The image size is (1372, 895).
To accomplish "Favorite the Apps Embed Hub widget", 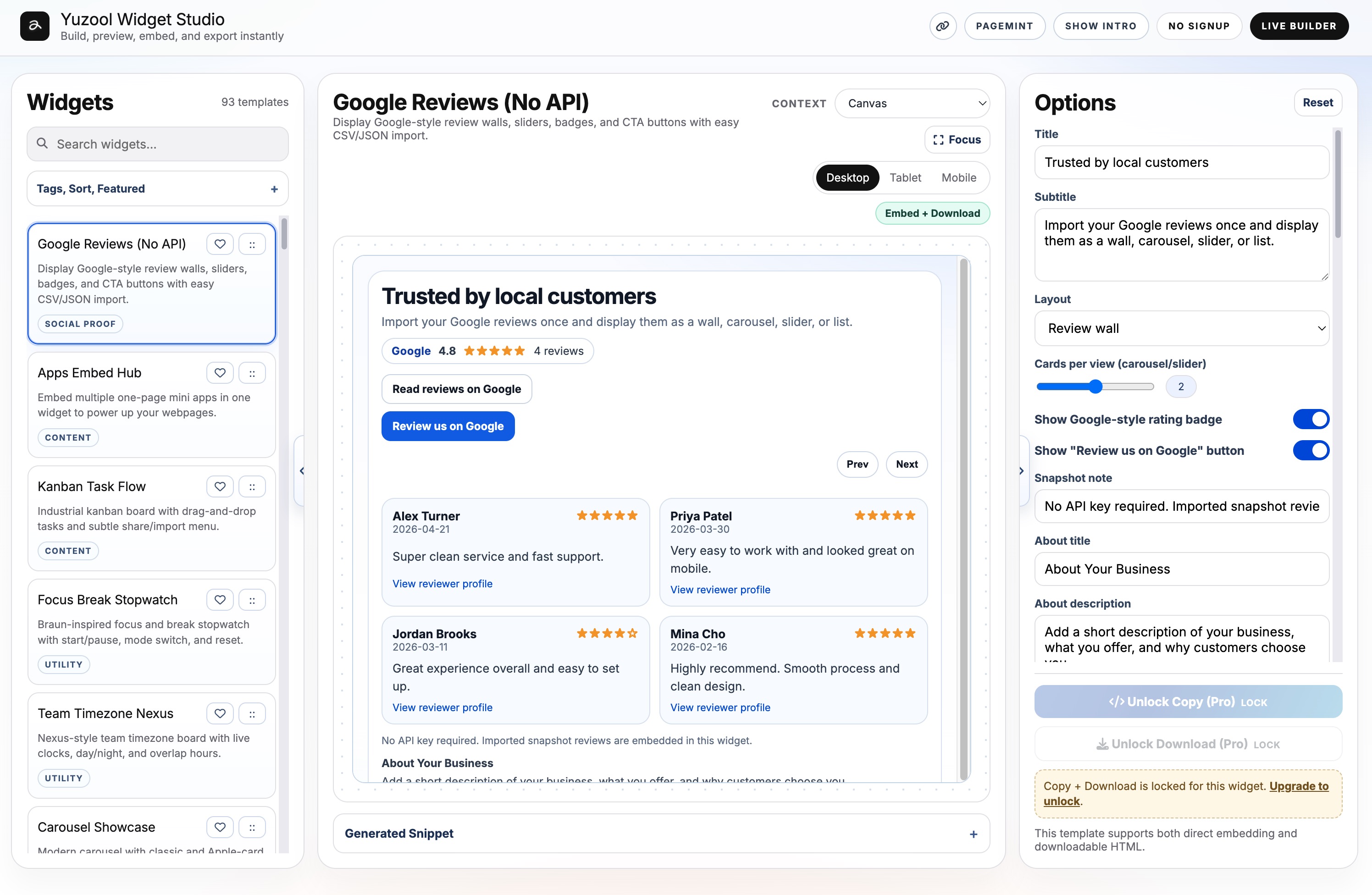I will click(x=220, y=373).
